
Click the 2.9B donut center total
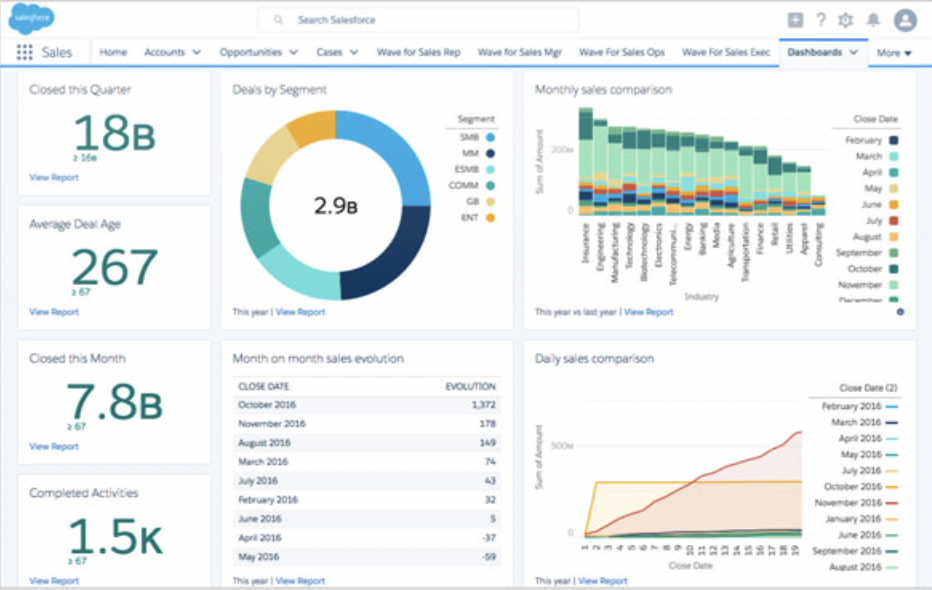[x=336, y=206]
